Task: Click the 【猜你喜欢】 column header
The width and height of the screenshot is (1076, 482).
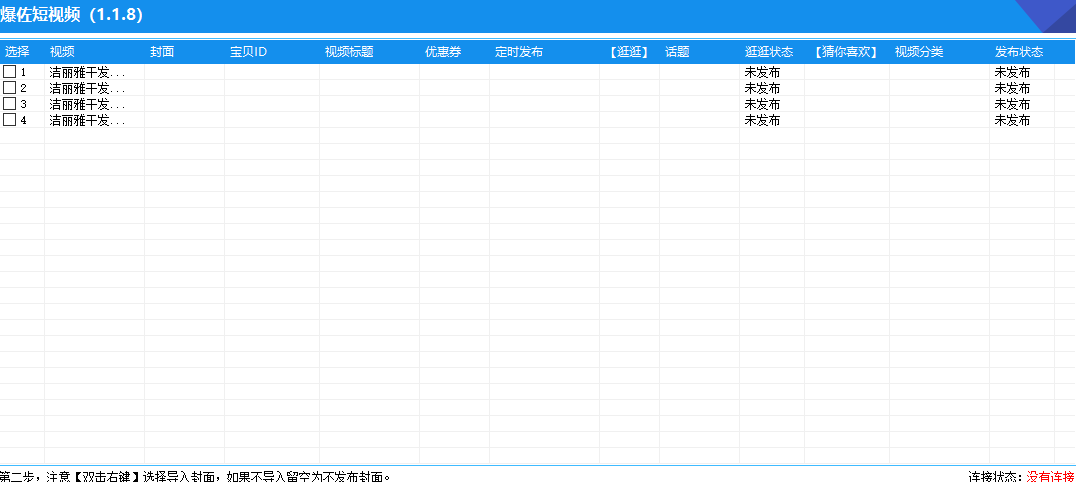Action: [846, 52]
